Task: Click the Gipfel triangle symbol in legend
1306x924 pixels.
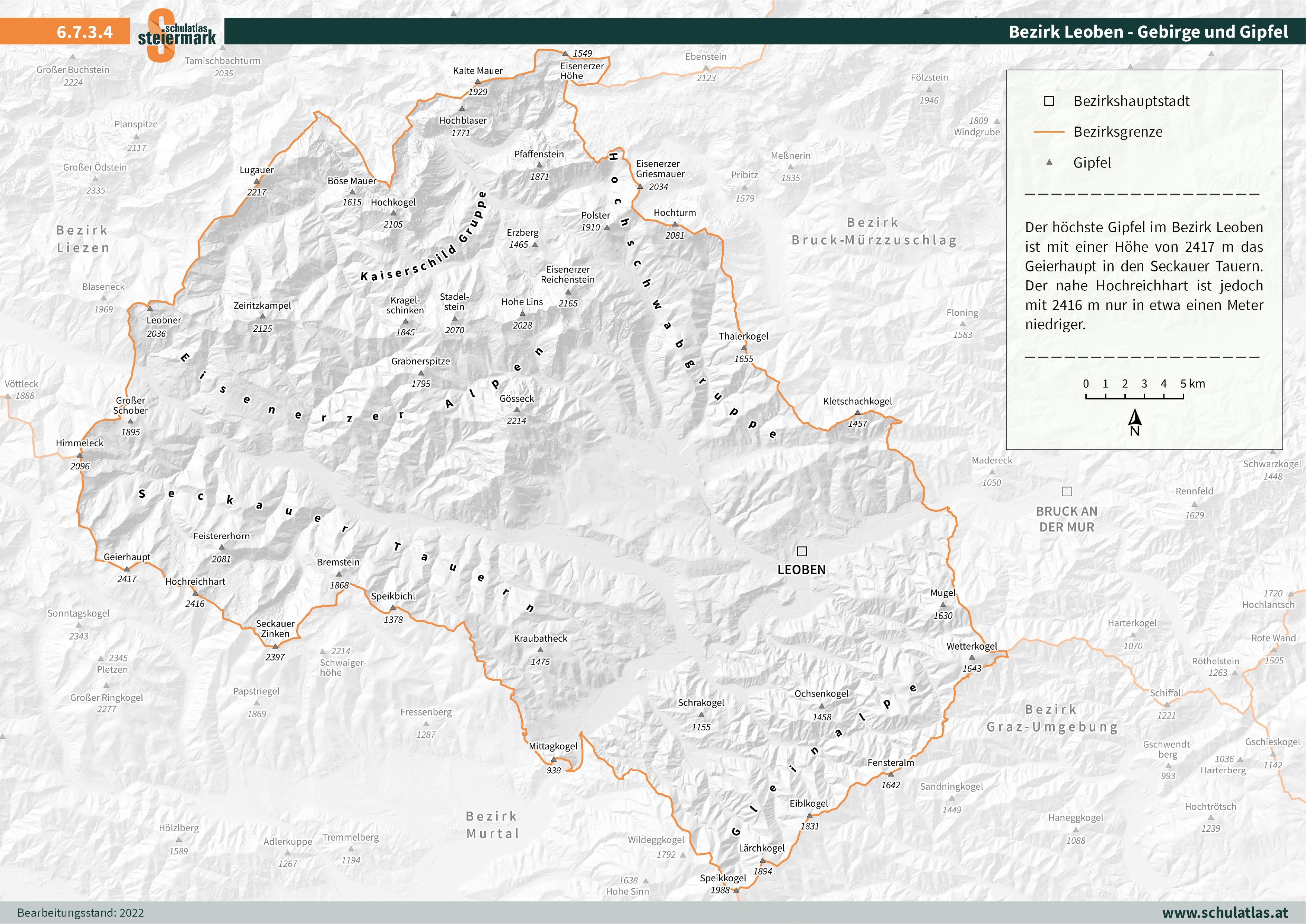Action: pyautogui.click(x=1049, y=163)
